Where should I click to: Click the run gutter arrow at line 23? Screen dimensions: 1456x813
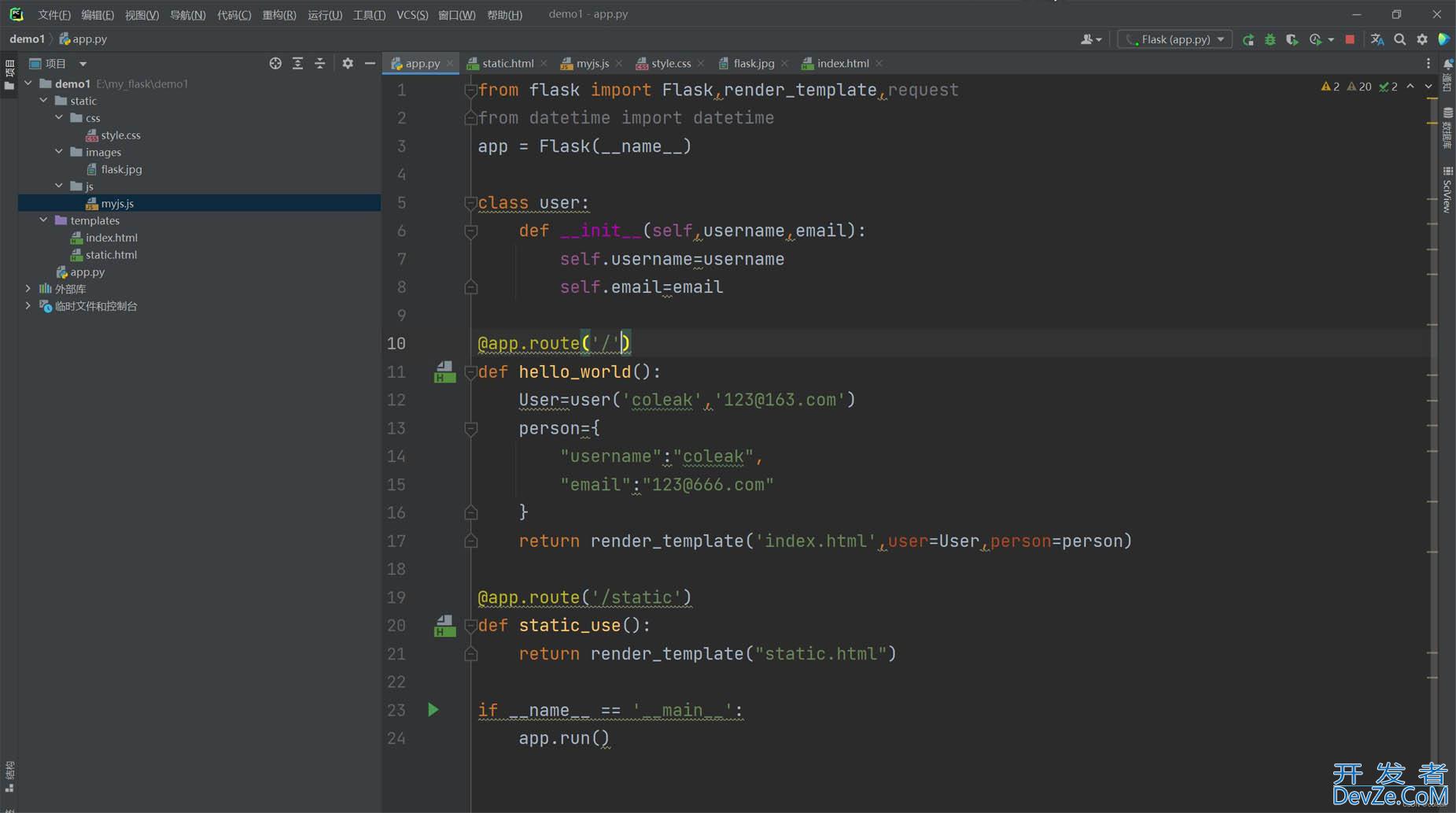coord(433,710)
